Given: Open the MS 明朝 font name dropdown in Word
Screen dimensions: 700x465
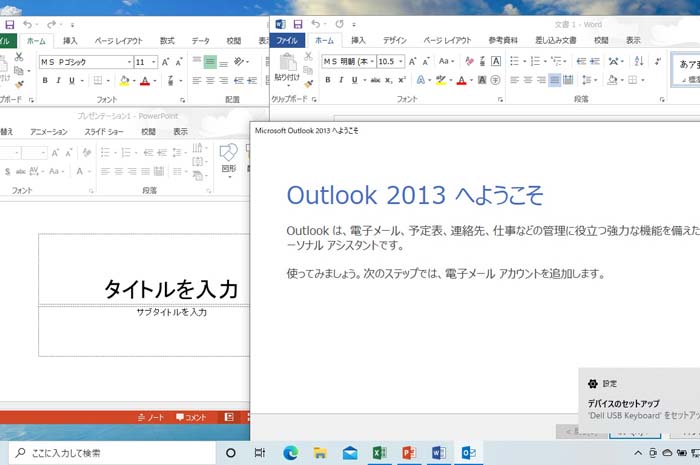Looking at the screenshot, I should (372, 62).
